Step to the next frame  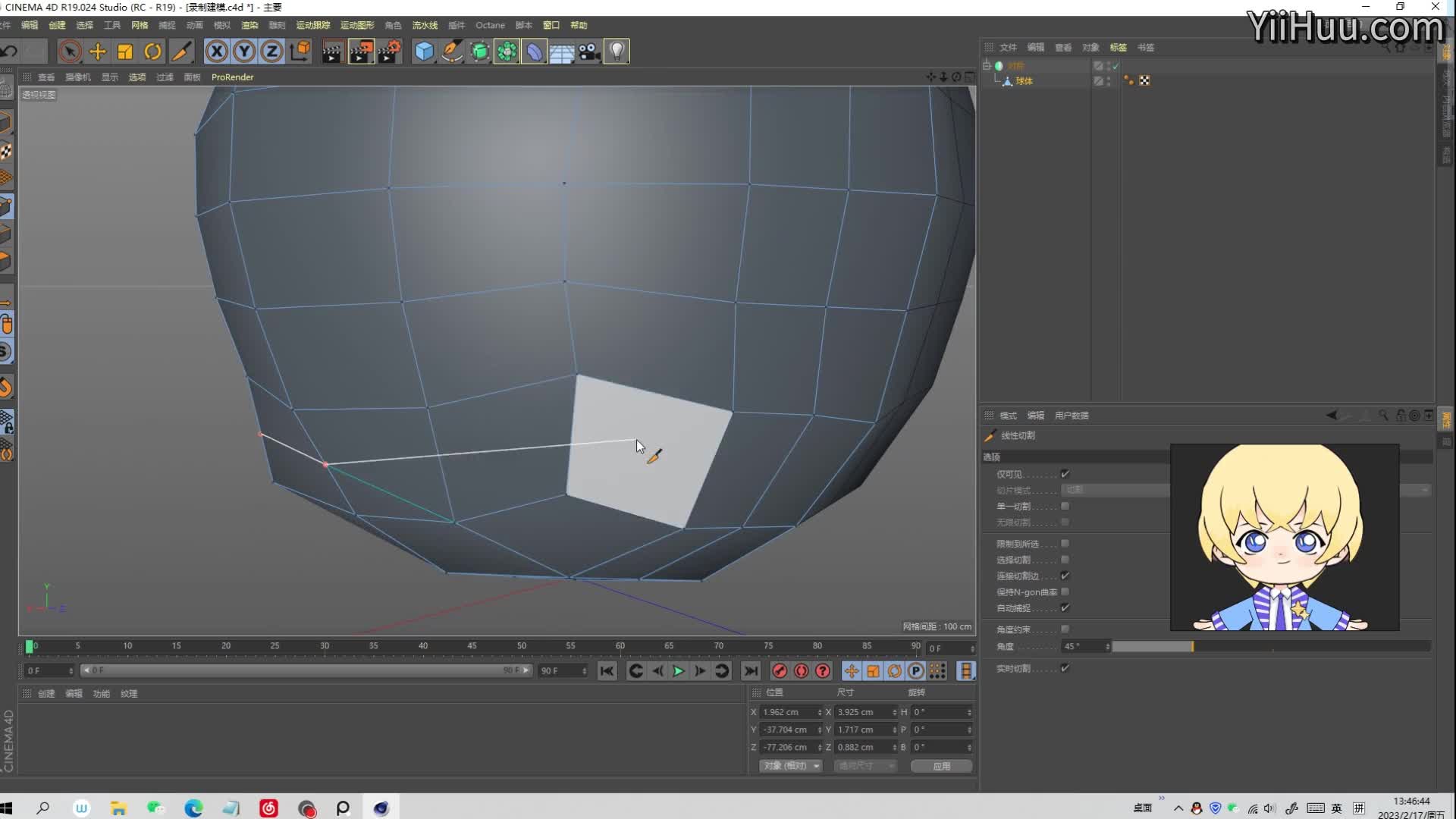(x=700, y=671)
